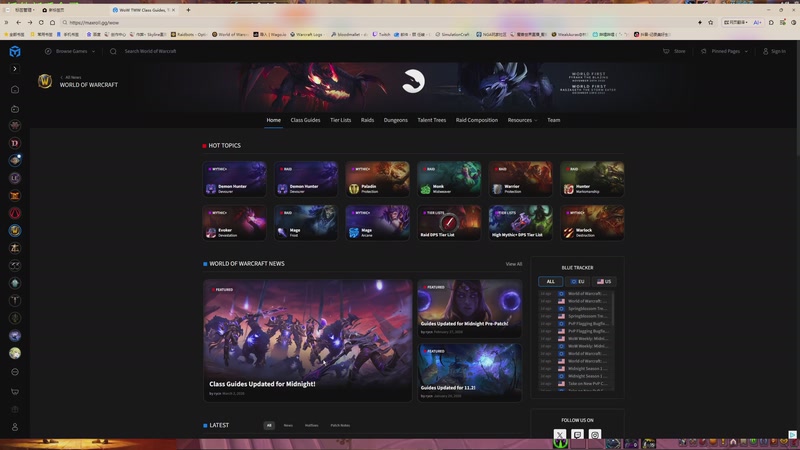This screenshot has width=800, height=450.
Task: Select Hotfixes filter in Latest section
Action: (311, 426)
